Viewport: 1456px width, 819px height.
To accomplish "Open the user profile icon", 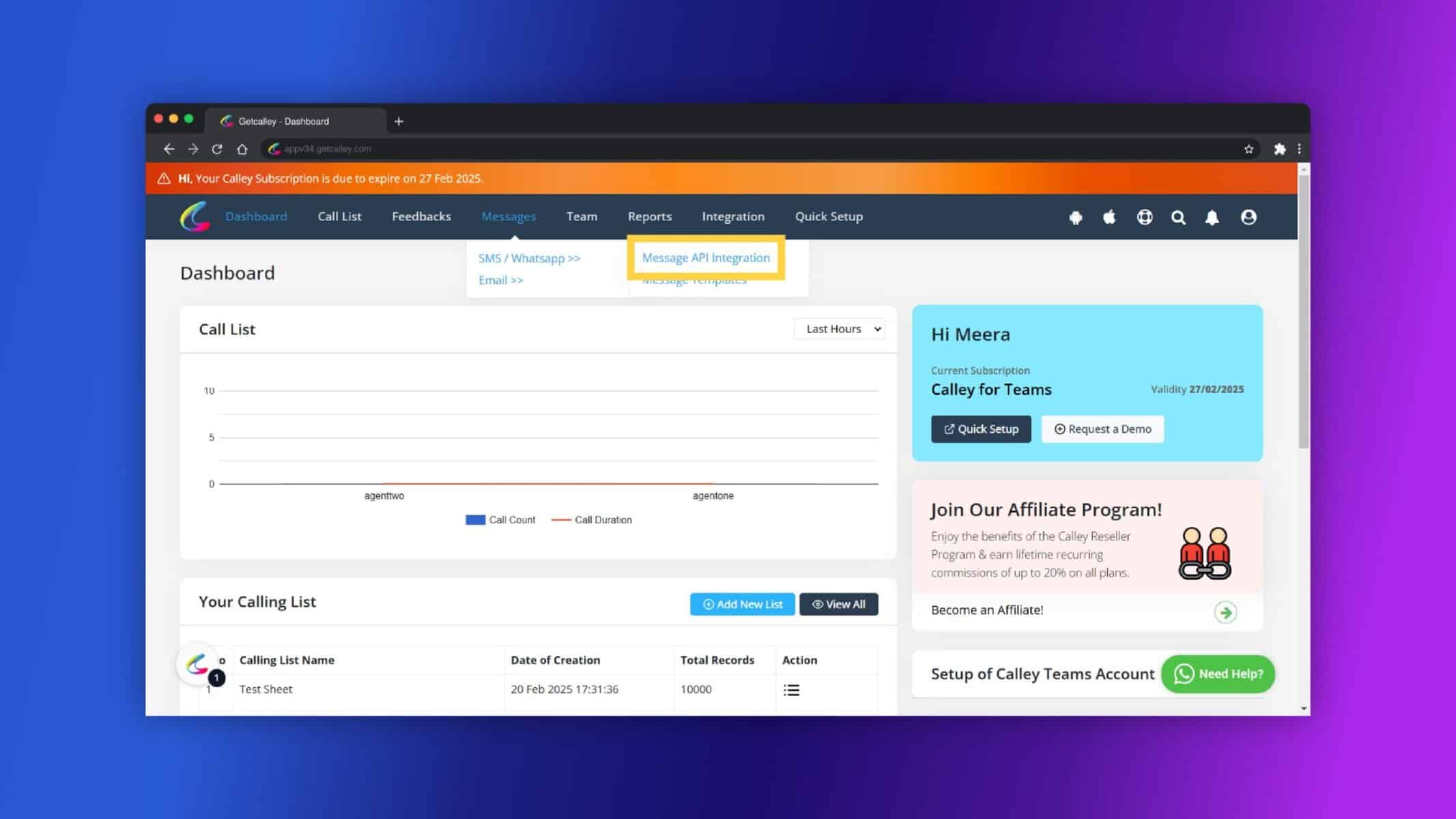I will click(x=1248, y=217).
